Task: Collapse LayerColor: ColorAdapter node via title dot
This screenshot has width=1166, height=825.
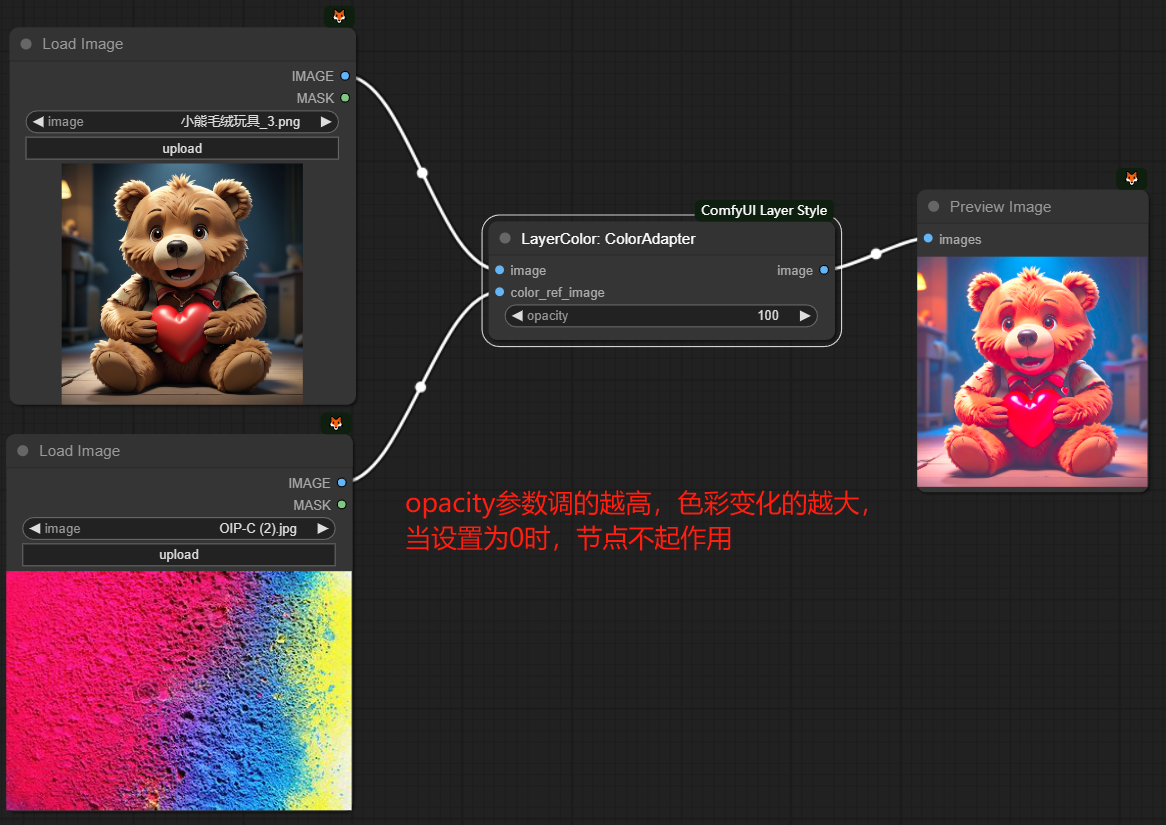Action: coord(505,239)
